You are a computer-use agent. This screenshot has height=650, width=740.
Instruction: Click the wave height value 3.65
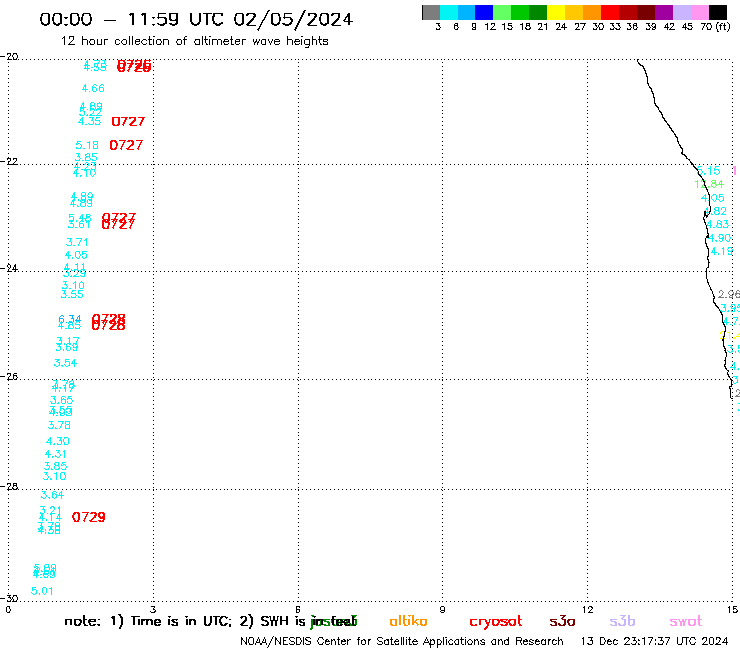tap(62, 400)
